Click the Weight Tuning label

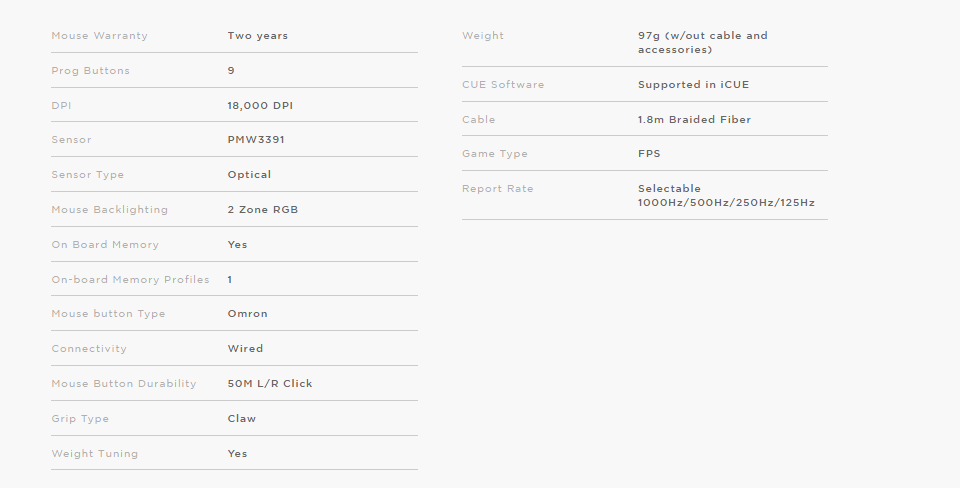(95, 454)
